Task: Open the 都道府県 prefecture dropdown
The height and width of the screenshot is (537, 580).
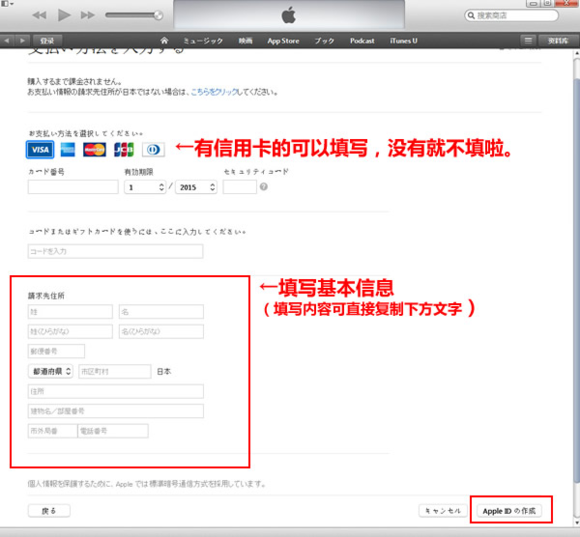Action: pos(50,371)
